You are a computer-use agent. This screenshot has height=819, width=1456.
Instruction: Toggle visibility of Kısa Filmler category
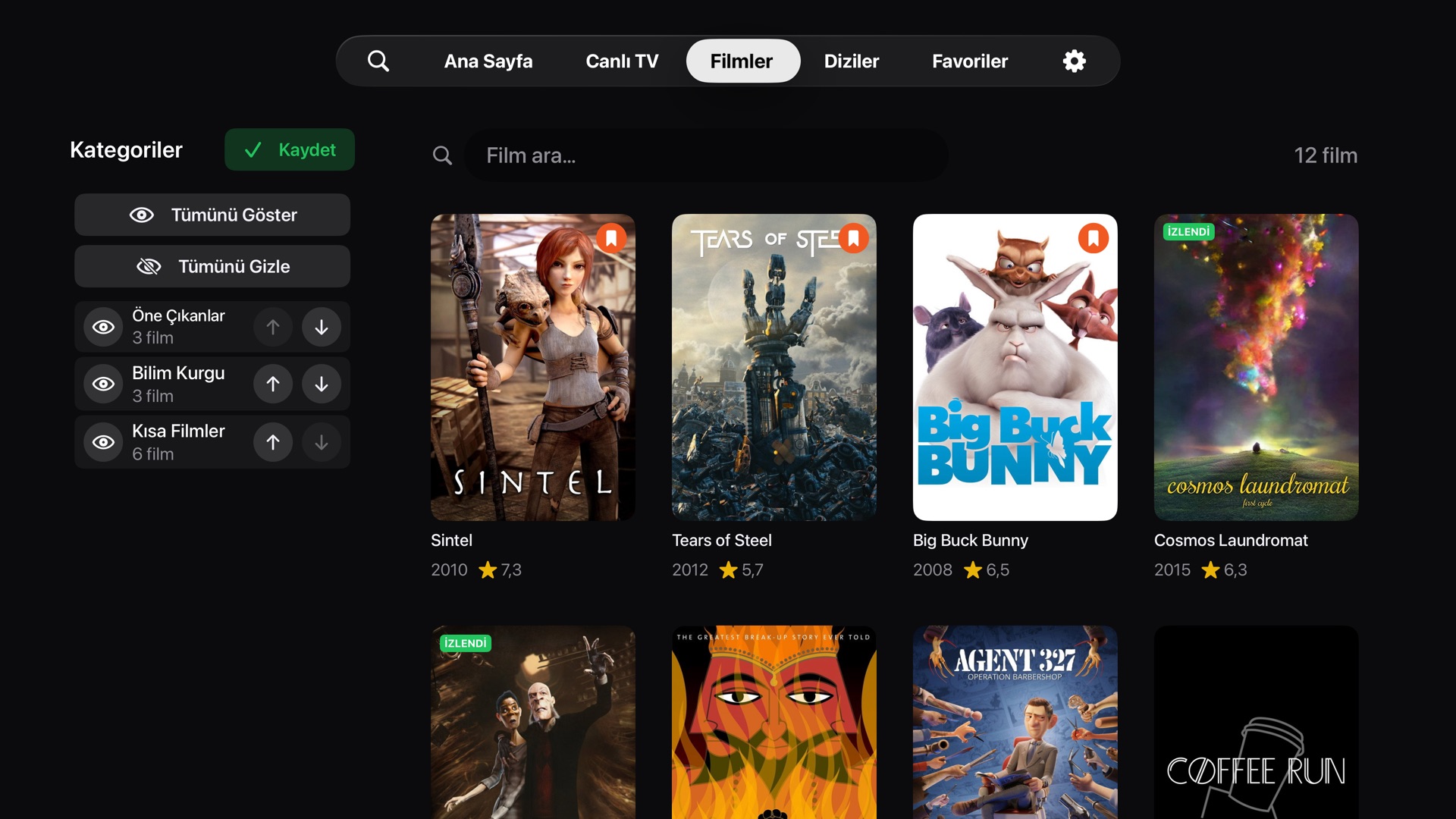pyautogui.click(x=103, y=442)
